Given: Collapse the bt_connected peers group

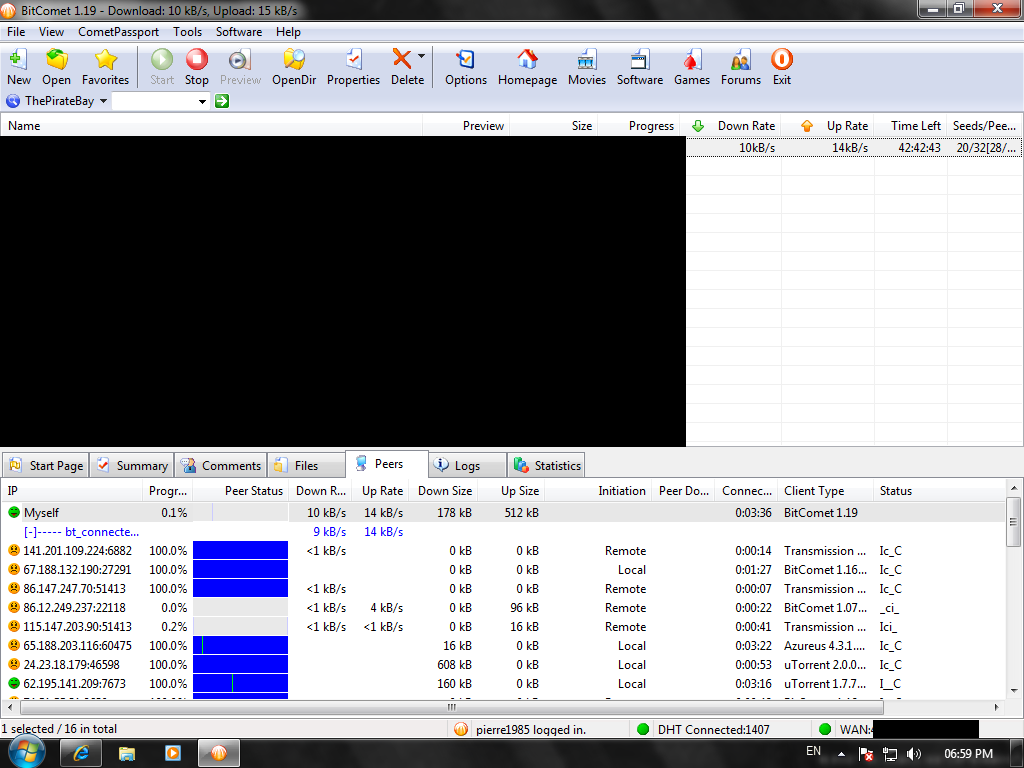Looking at the screenshot, I should [29, 532].
